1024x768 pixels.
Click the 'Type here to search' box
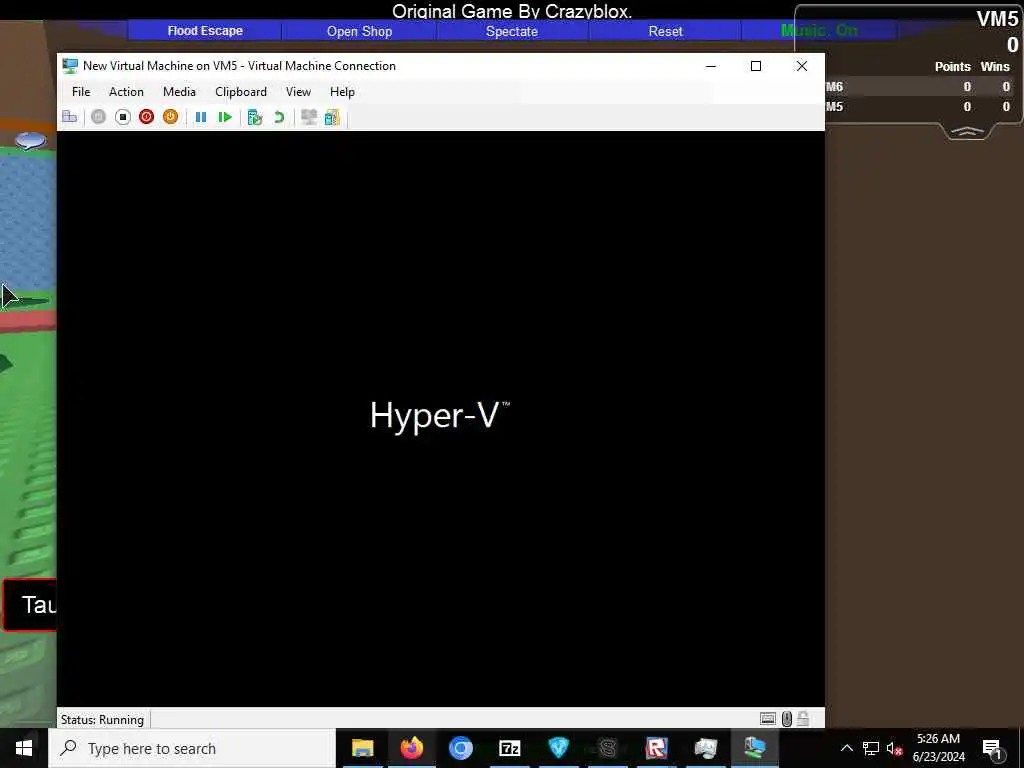pos(192,748)
